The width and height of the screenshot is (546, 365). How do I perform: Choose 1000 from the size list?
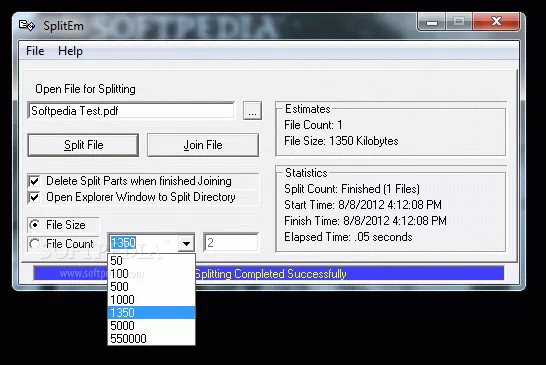(x=151, y=300)
